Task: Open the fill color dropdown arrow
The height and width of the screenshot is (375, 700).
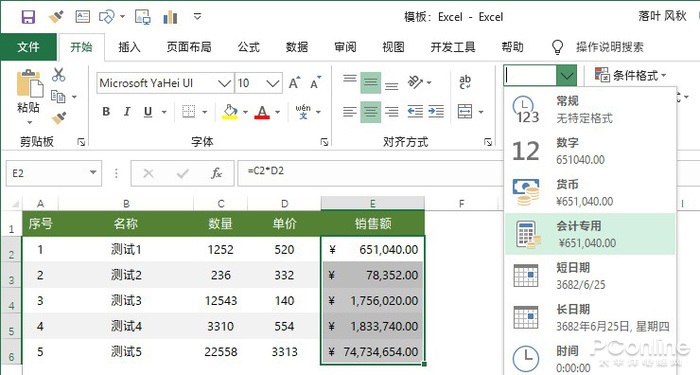Action: click(245, 112)
